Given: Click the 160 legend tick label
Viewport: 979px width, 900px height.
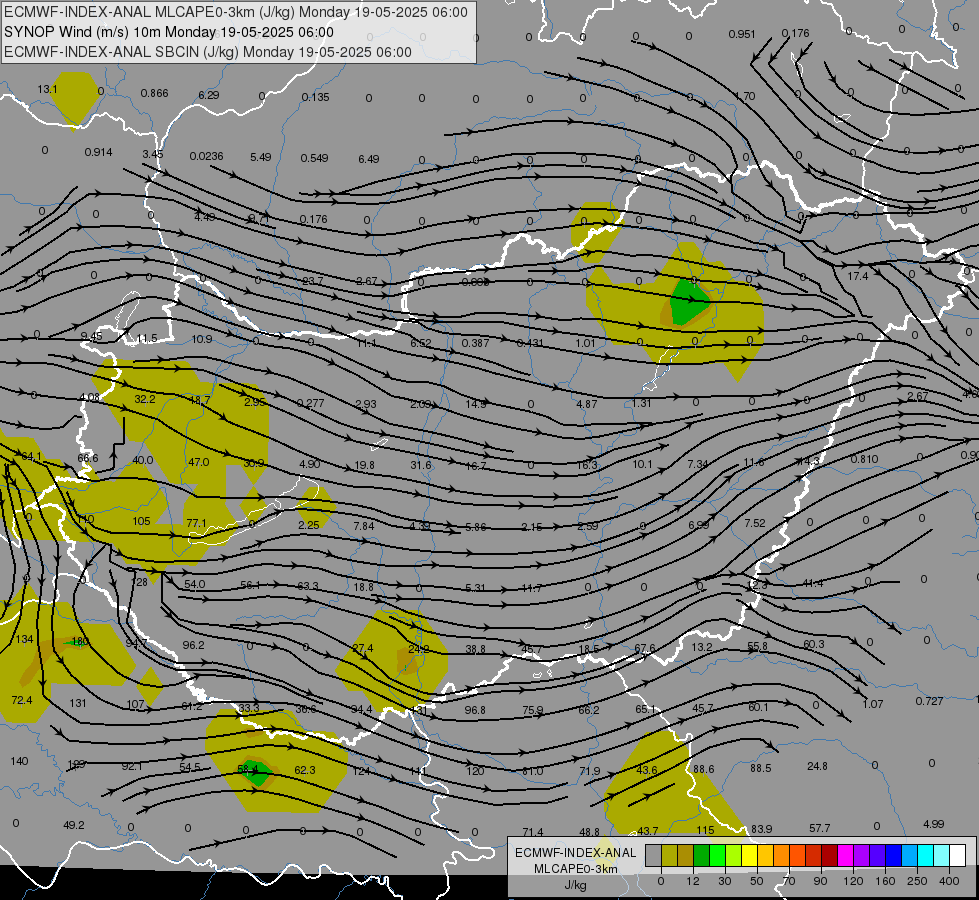Looking at the screenshot, I should pos(885,881).
